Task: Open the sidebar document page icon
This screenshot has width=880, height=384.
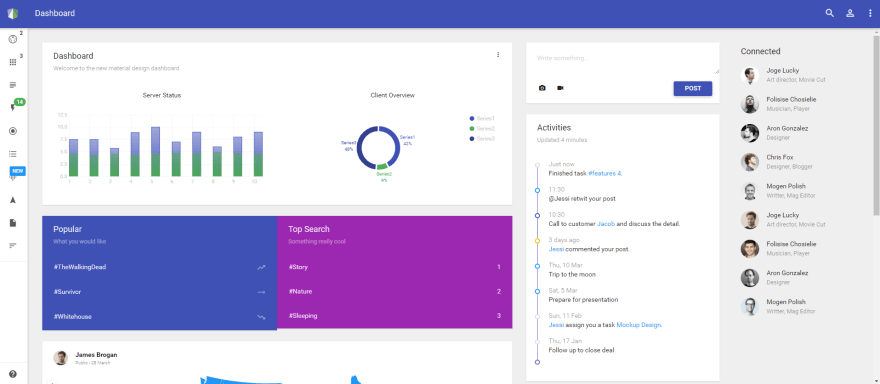Action: tap(13, 223)
